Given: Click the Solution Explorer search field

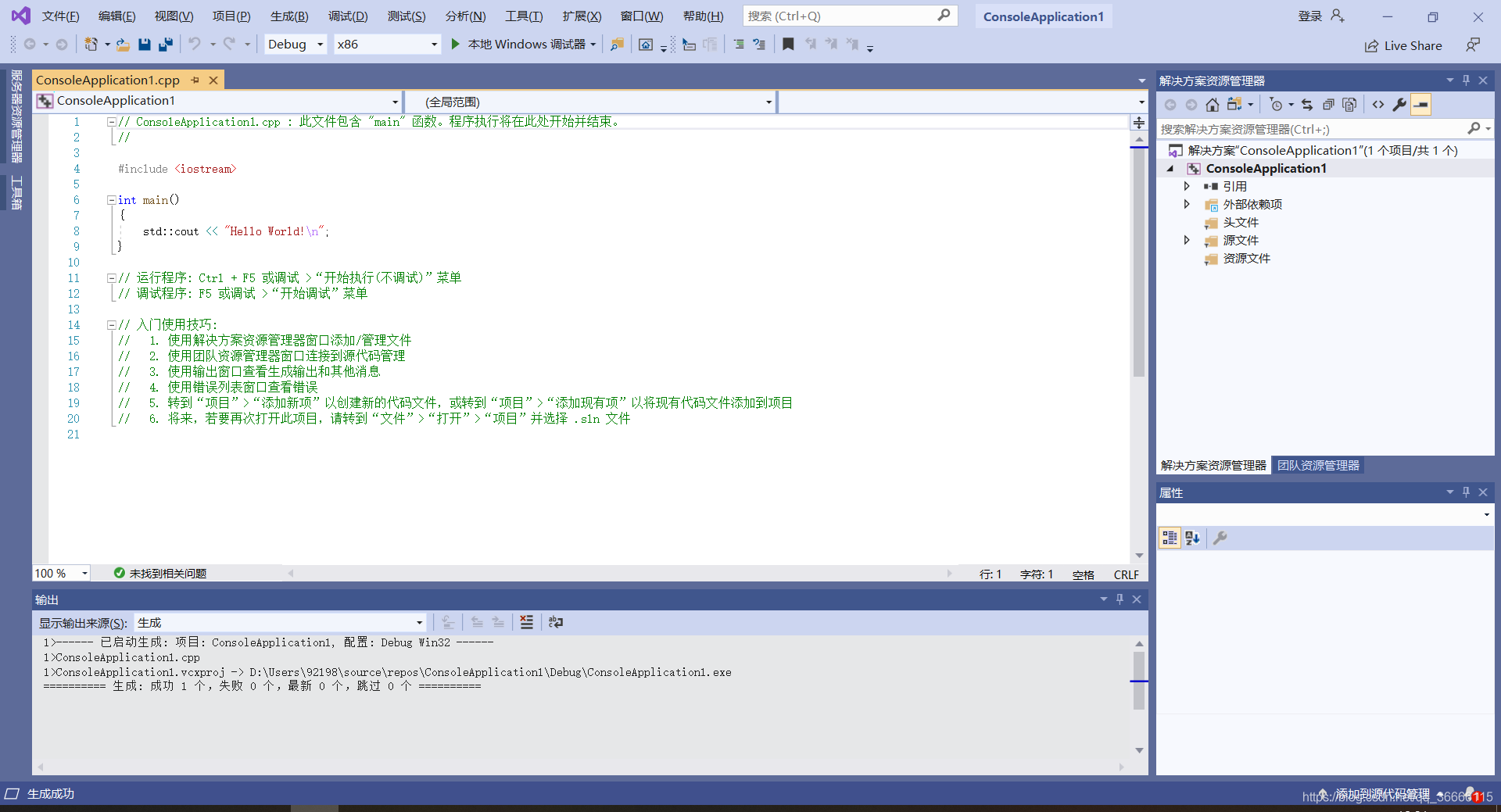Looking at the screenshot, I should tap(1324, 129).
